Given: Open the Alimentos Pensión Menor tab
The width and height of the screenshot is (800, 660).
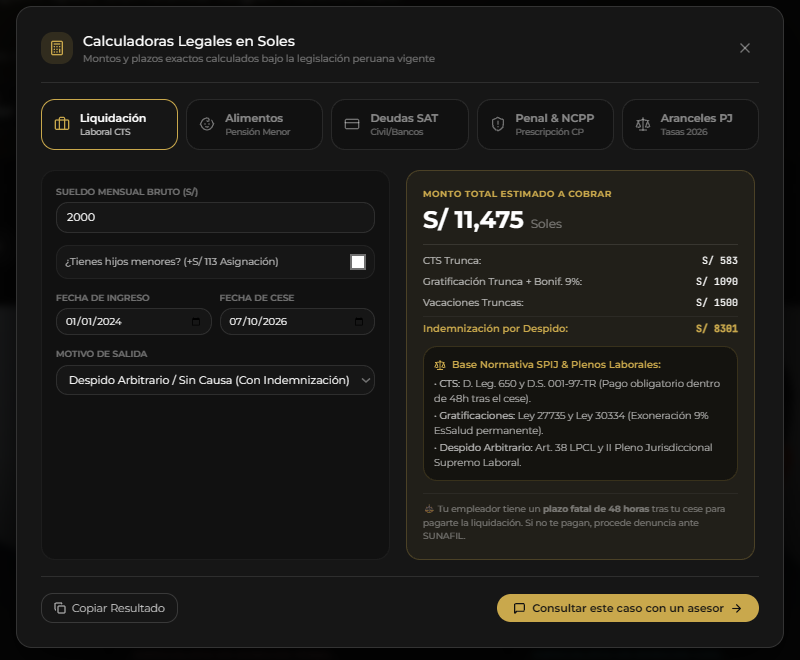Looking at the screenshot, I should (255, 124).
